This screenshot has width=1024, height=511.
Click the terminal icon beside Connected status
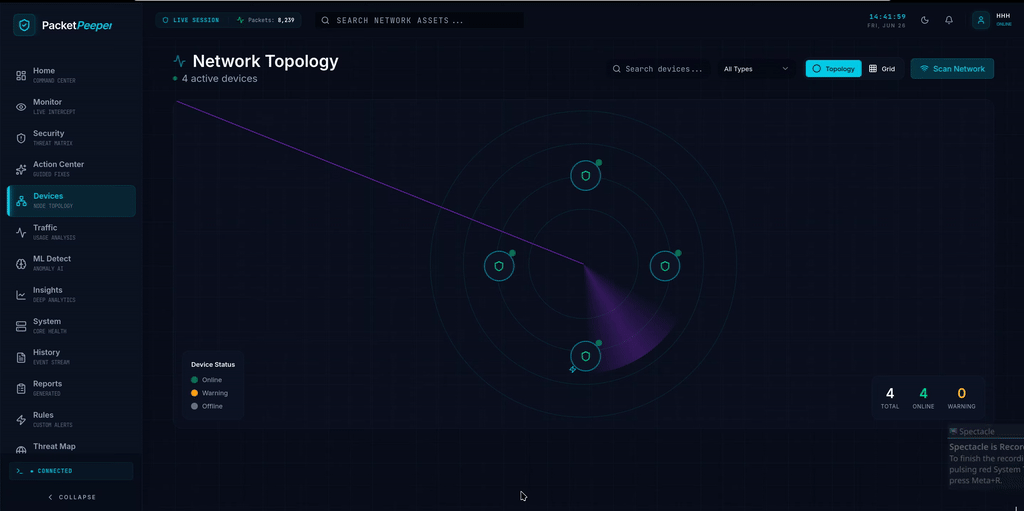coord(20,471)
